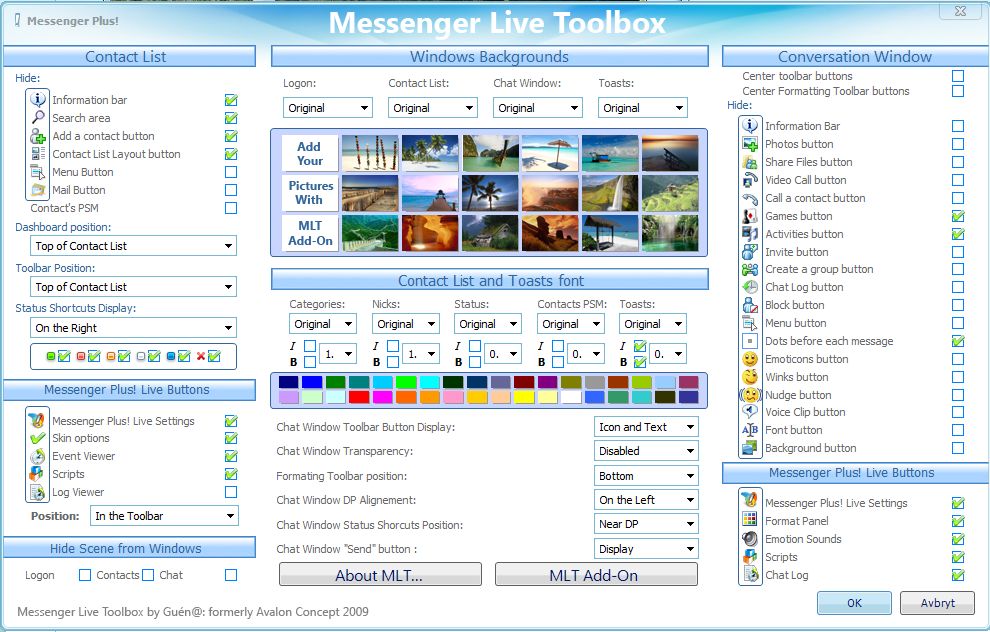Click the Skin options checkmark icon
Screen dimensions: 990x632
(x=38, y=439)
